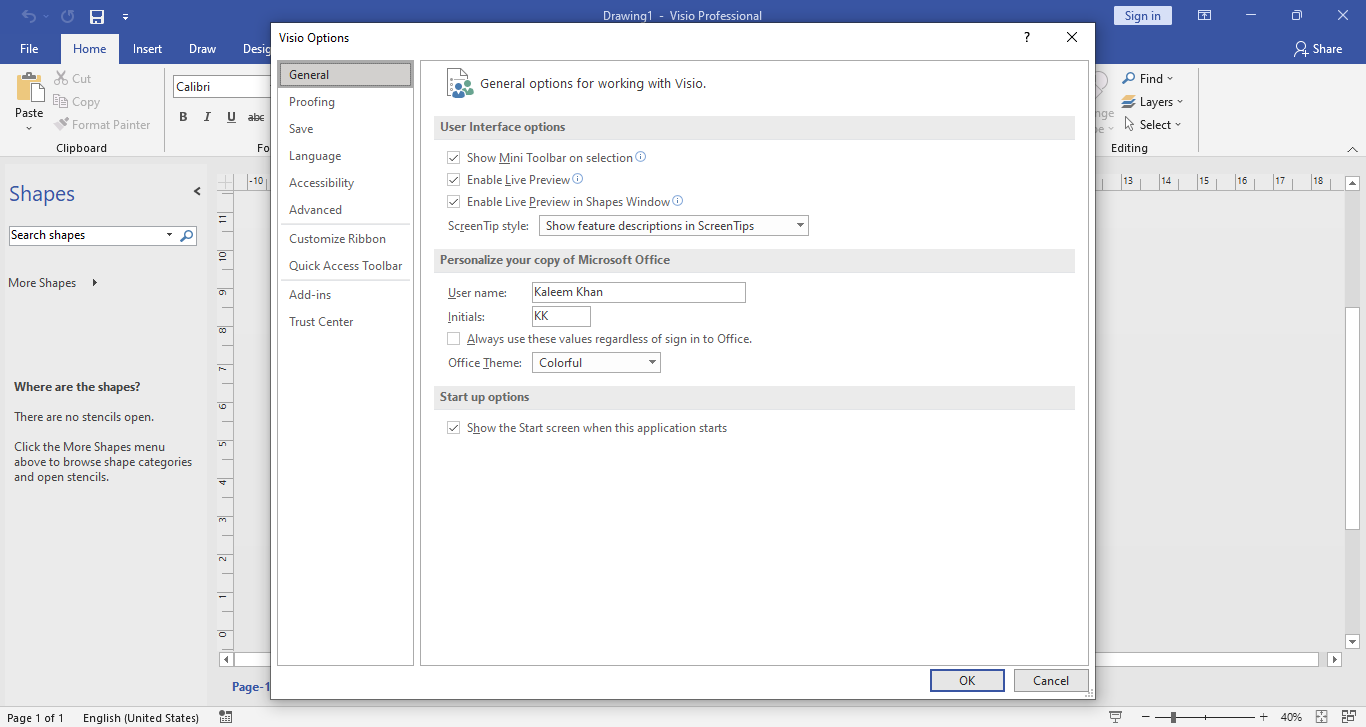Click the Paste clipboard icon

tap(29, 87)
